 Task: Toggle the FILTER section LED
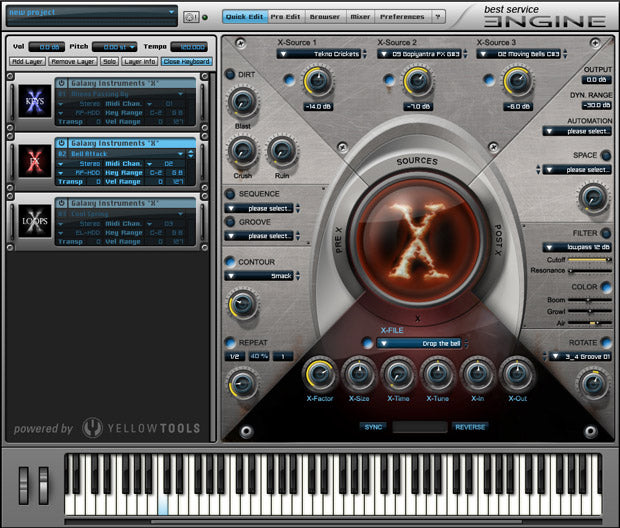(605, 233)
